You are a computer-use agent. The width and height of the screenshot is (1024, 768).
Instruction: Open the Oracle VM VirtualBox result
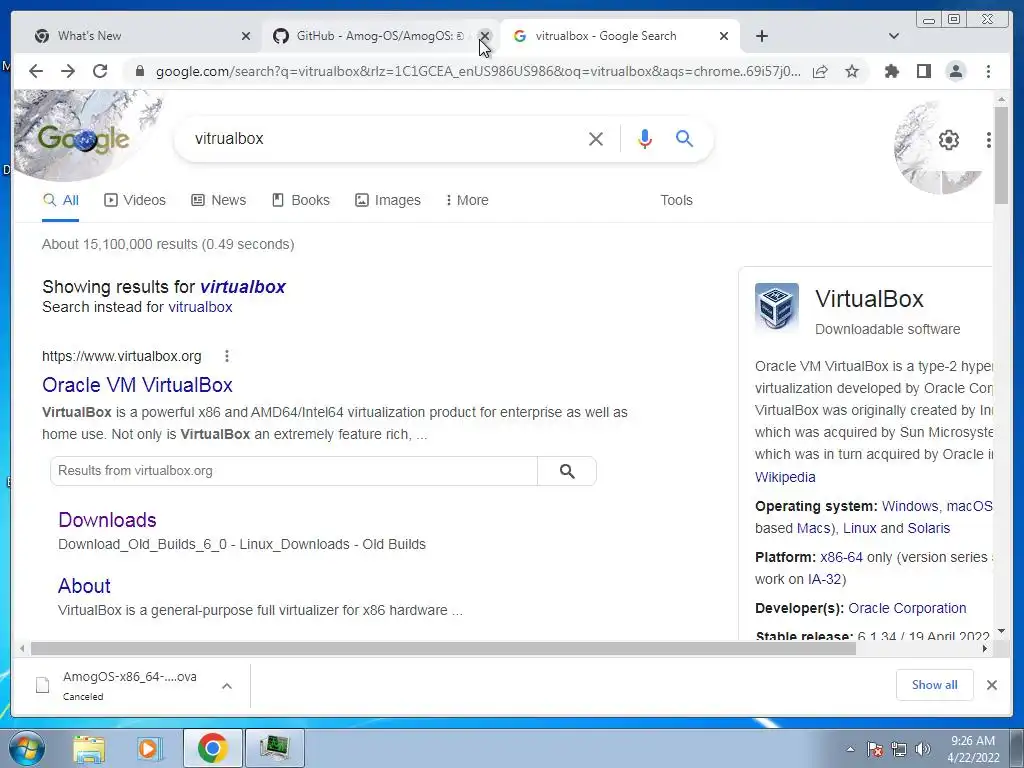pyautogui.click(x=137, y=385)
